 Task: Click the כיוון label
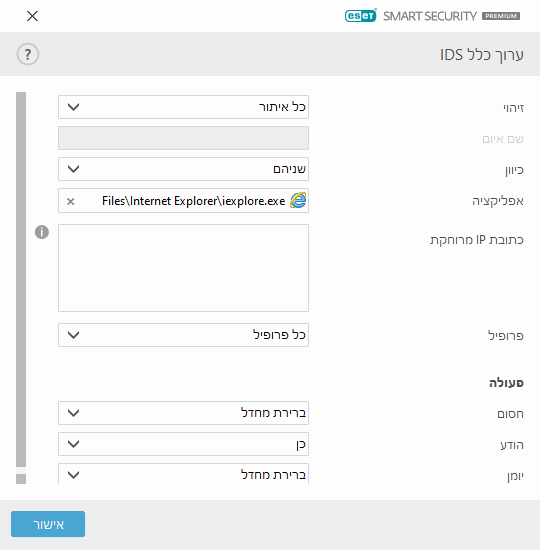[x=514, y=170]
